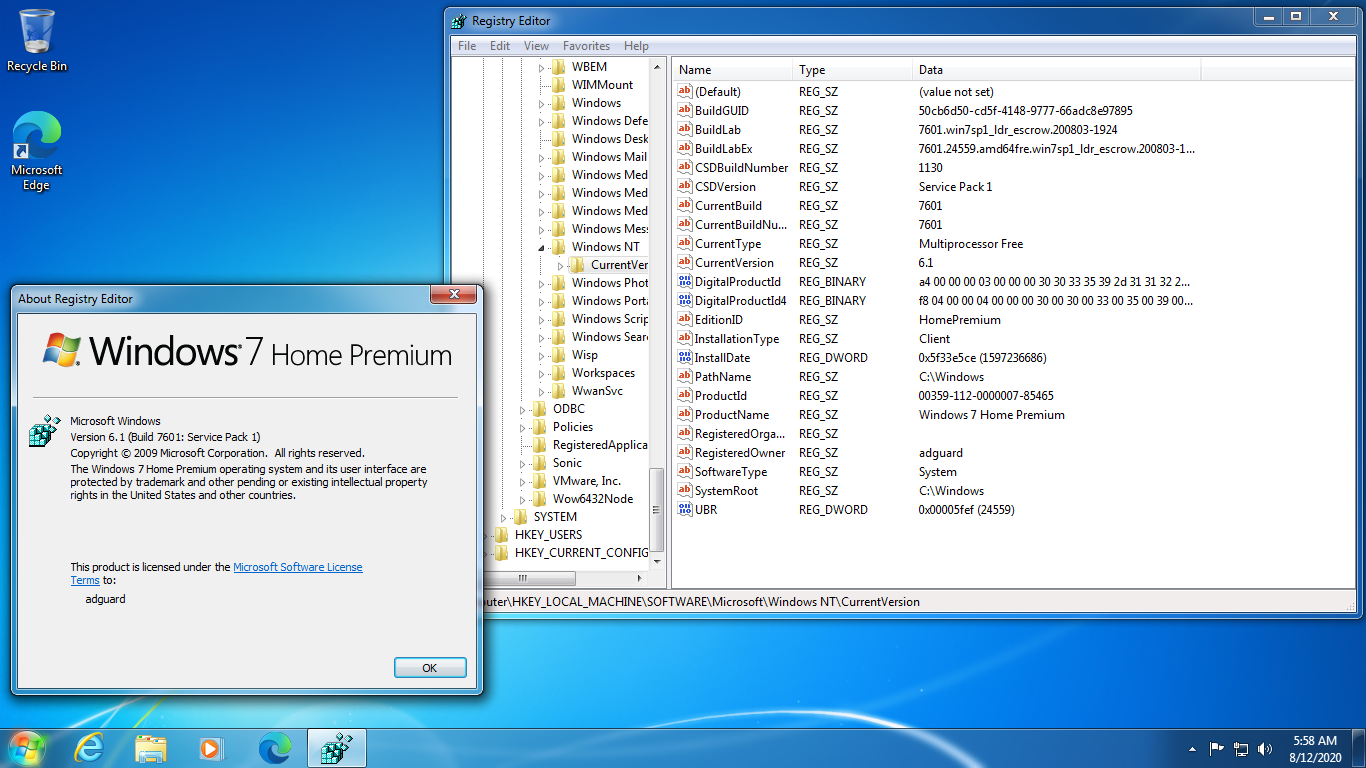Open the Microsoft Edge desktop shortcut

coord(37,150)
